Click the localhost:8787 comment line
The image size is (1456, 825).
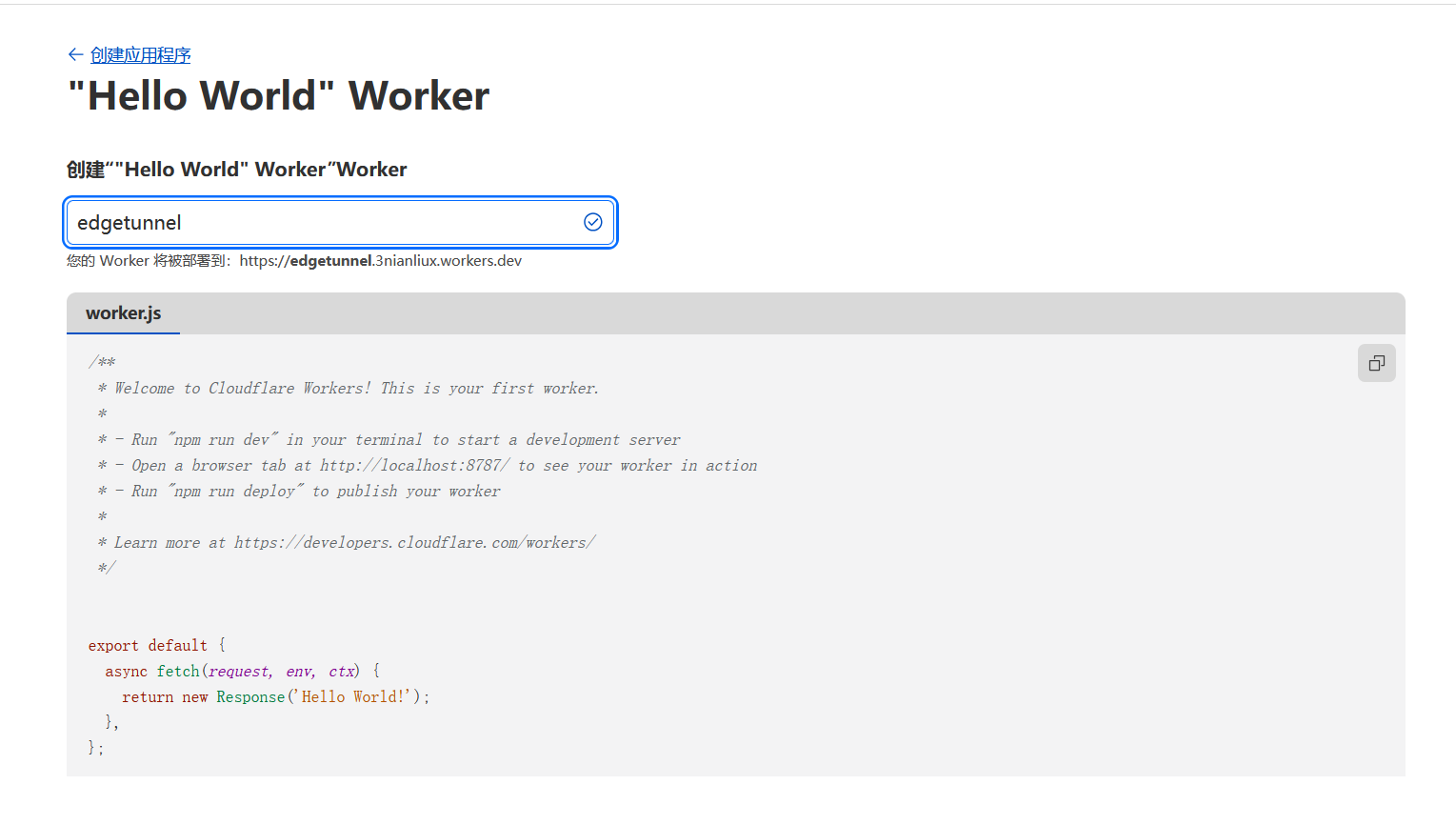pos(427,465)
